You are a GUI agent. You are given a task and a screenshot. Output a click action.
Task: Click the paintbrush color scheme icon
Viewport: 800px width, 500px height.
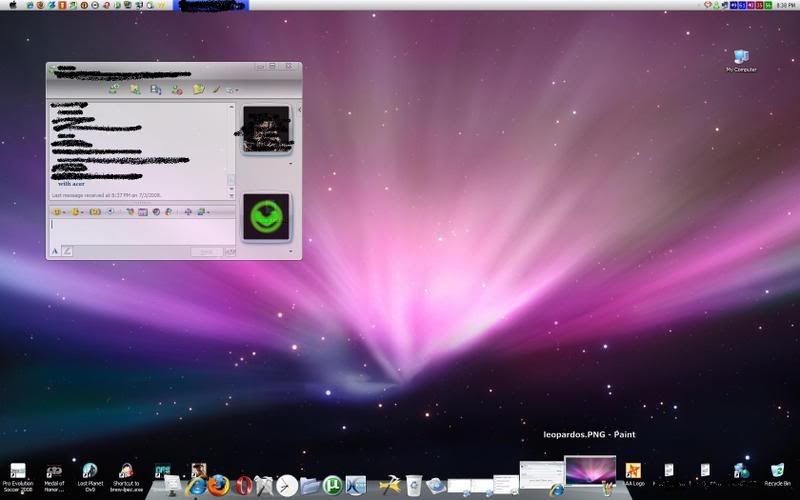[x=217, y=89]
